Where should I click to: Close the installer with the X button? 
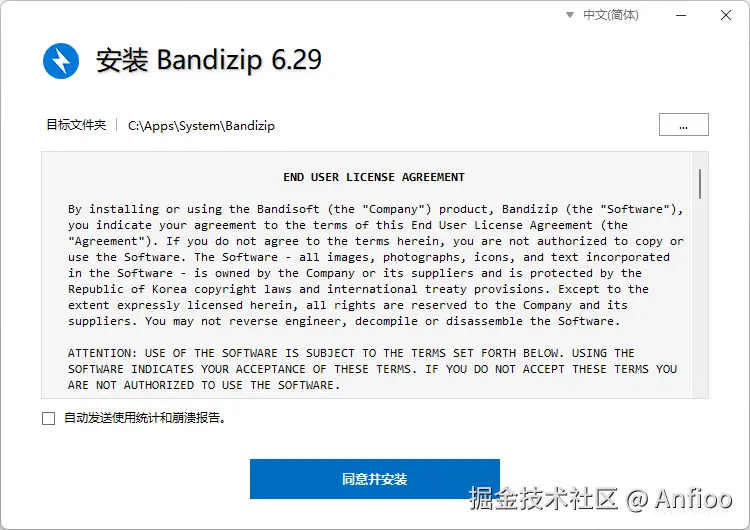tap(726, 15)
